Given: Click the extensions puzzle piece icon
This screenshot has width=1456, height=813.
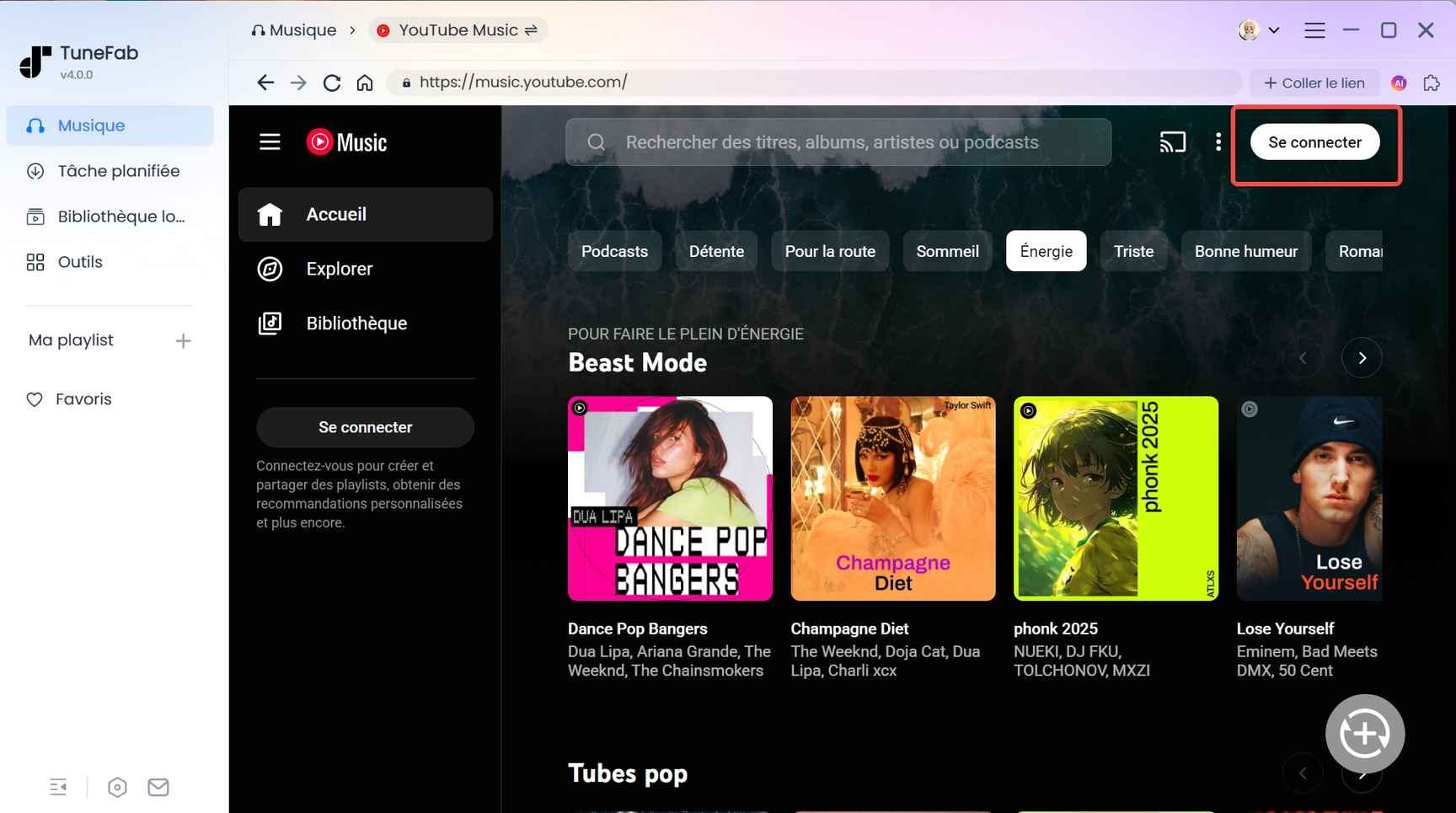Looking at the screenshot, I should point(1432,83).
